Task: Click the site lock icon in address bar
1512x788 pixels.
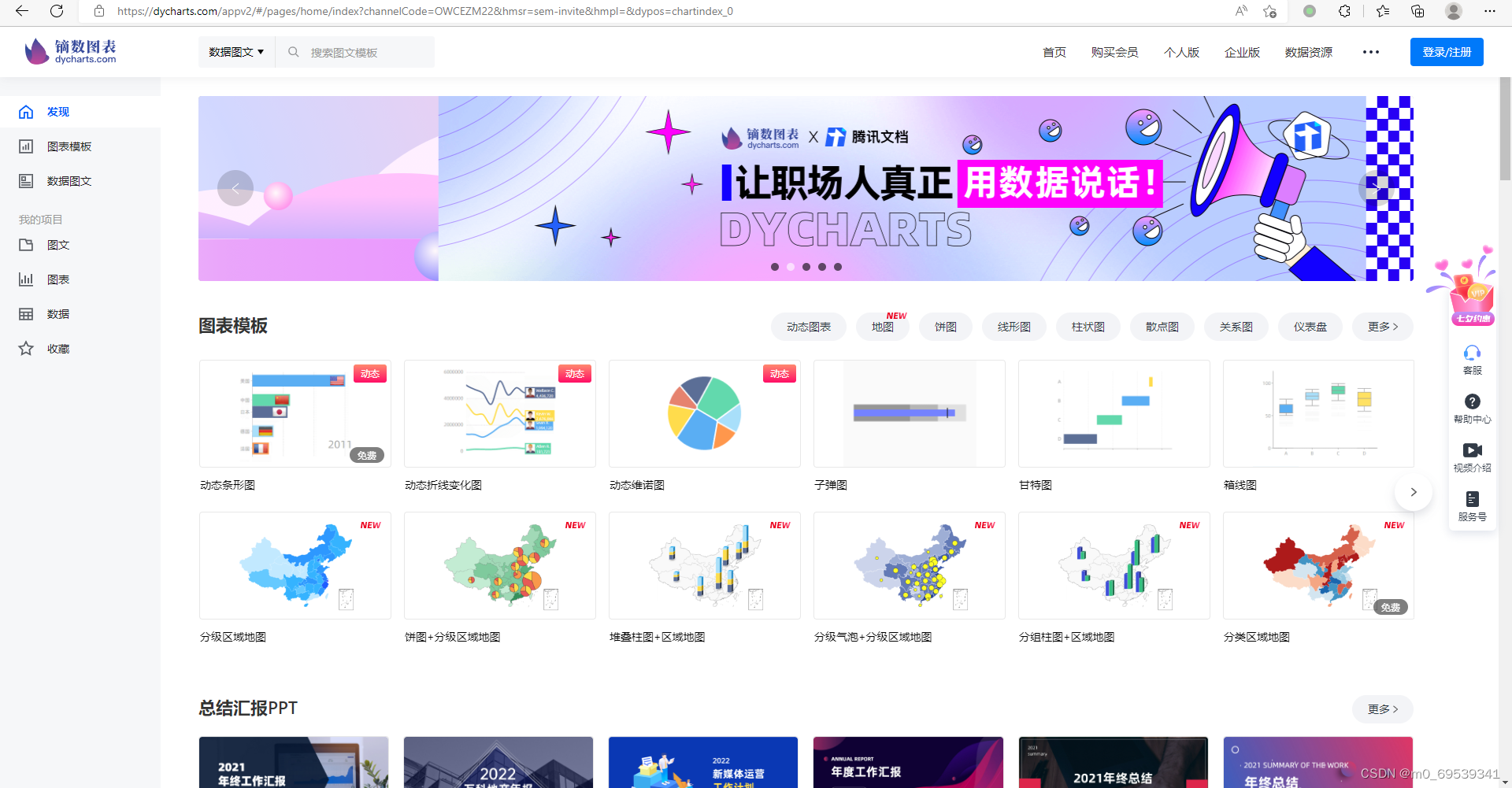Action: point(99,11)
